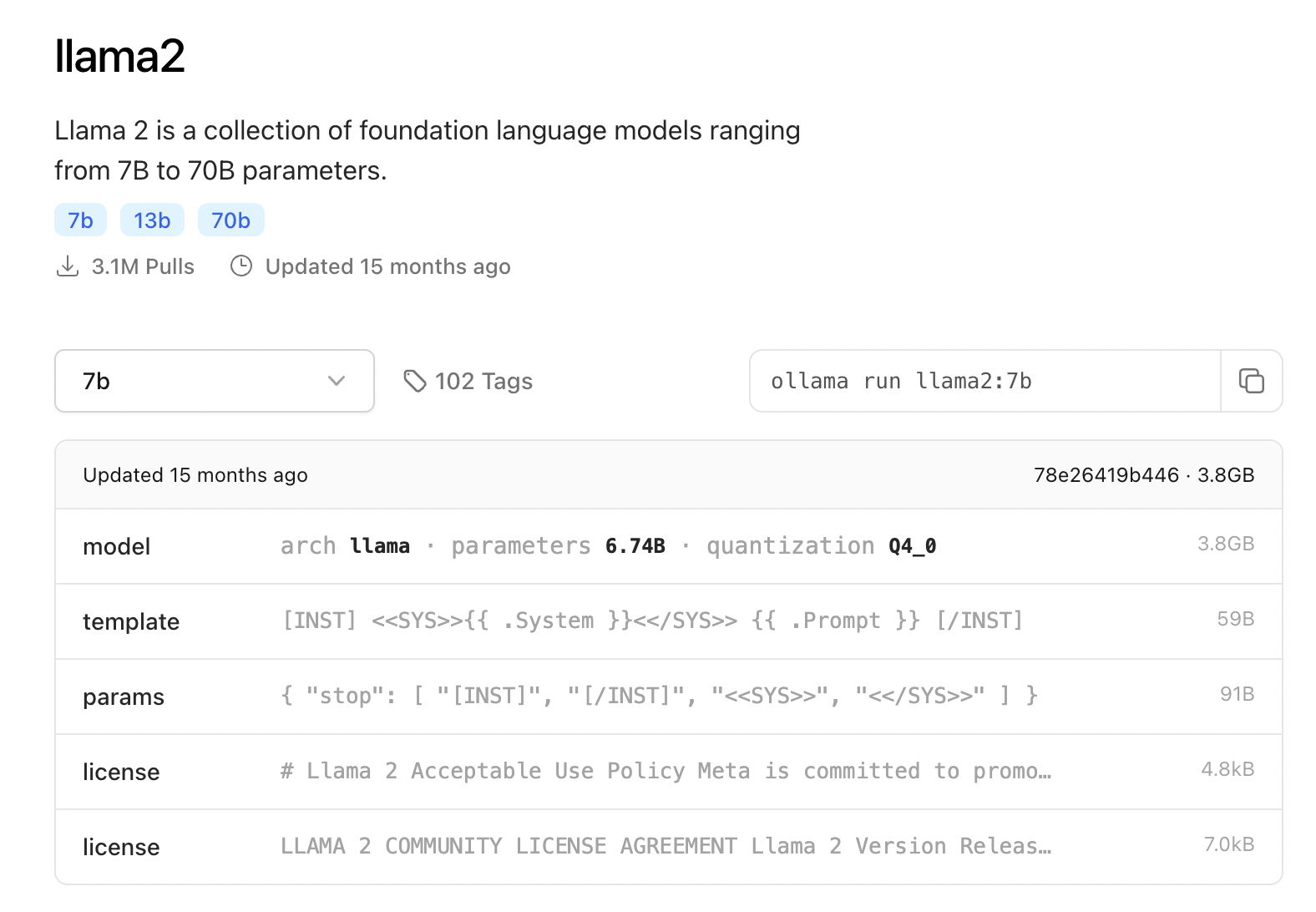The image size is (1316, 912).
Task: Select the 70b size tag
Action: coord(230,220)
